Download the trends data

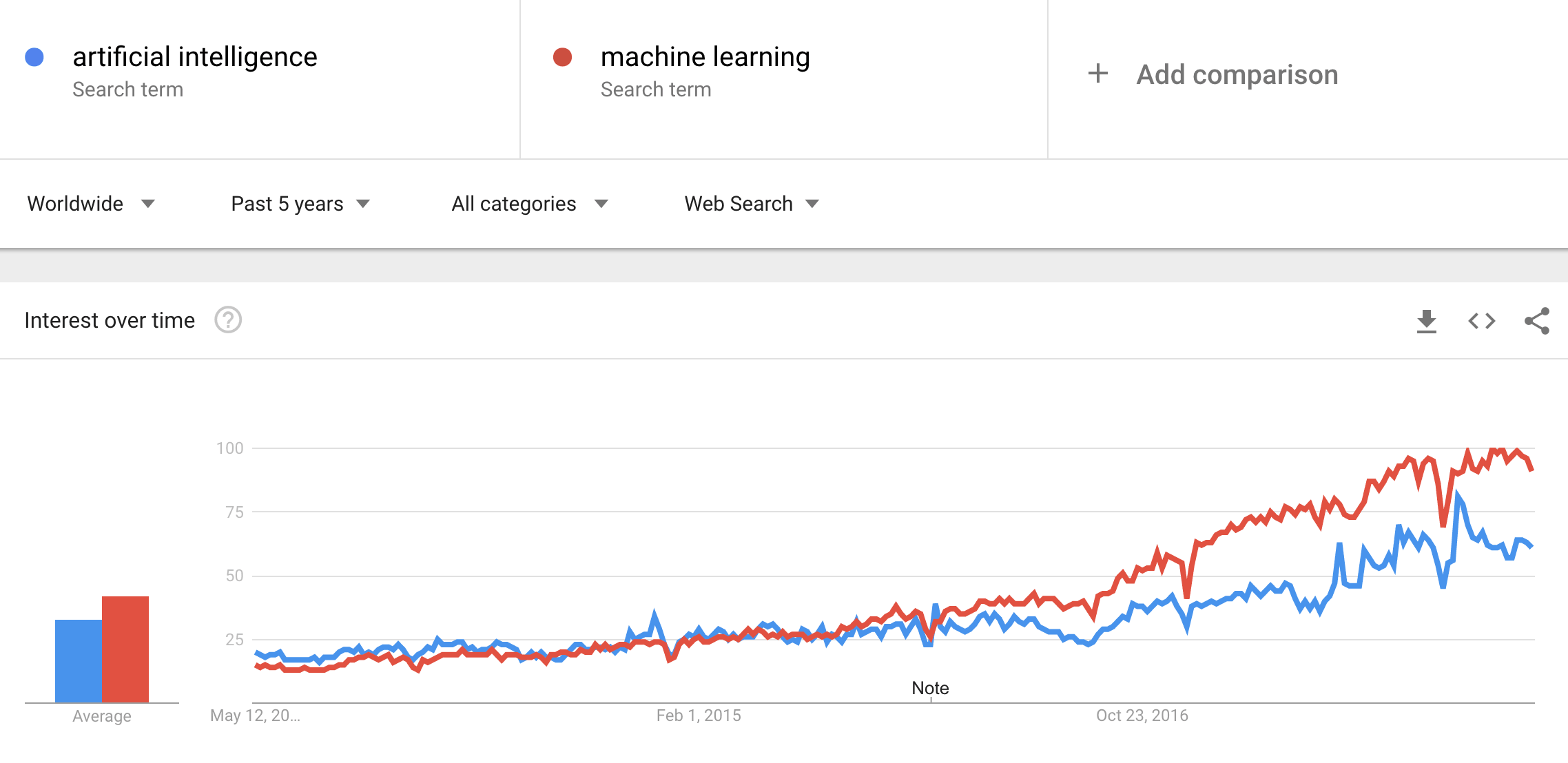coord(1426,320)
